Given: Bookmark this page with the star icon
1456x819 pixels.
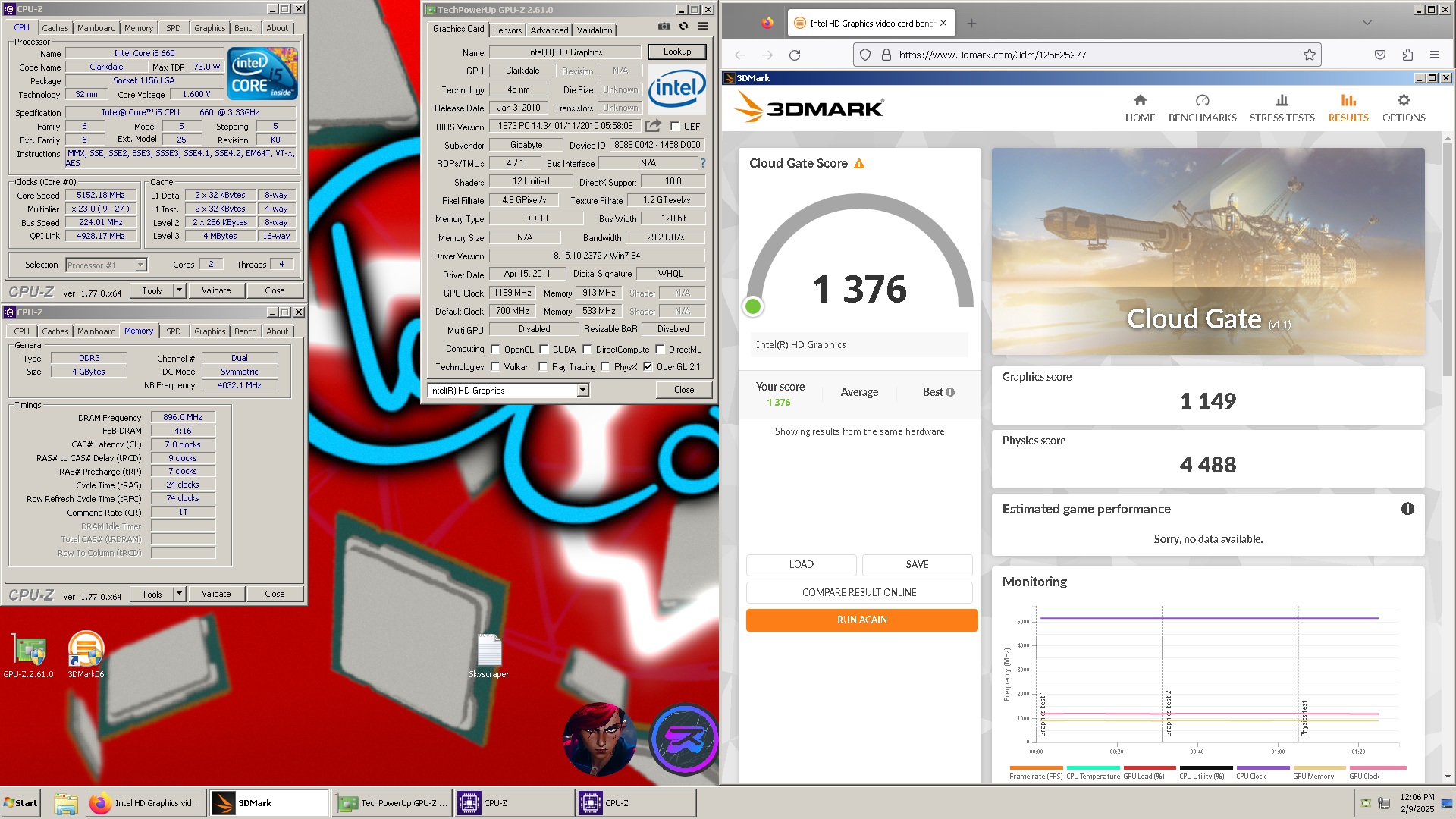Looking at the screenshot, I should (x=1309, y=55).
